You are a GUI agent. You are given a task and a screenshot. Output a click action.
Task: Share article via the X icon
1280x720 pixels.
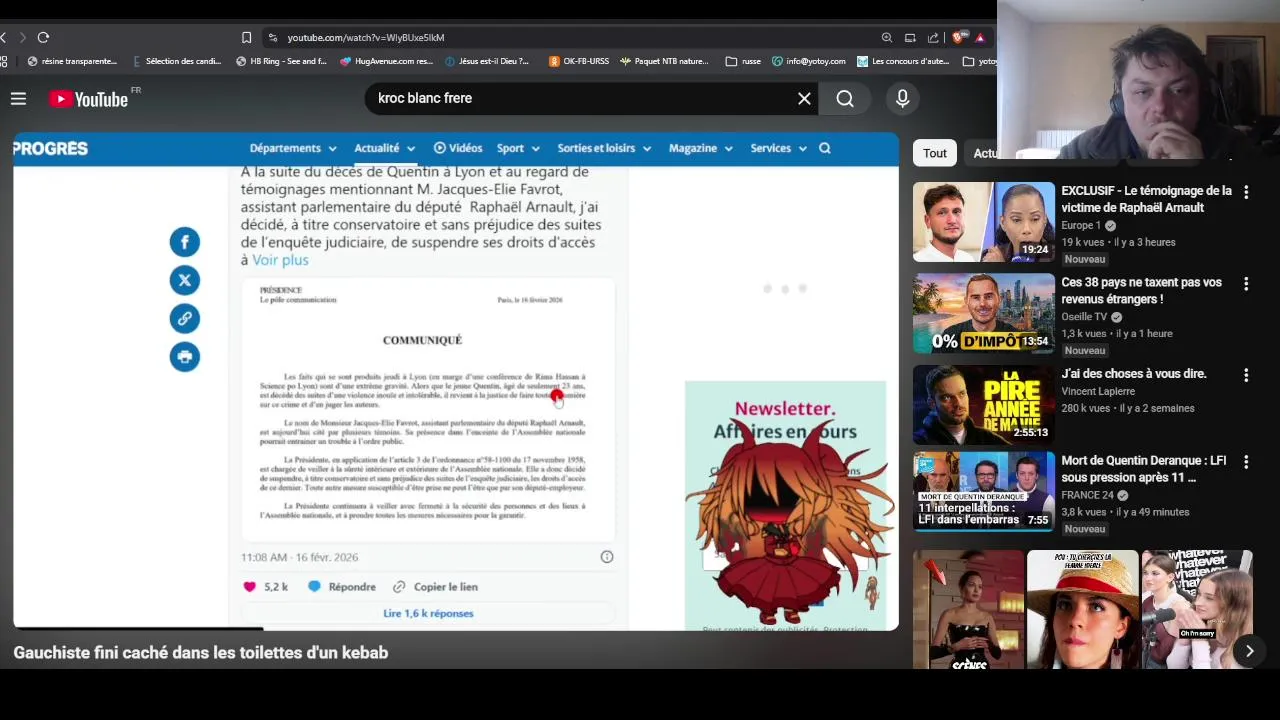(184, 280)
